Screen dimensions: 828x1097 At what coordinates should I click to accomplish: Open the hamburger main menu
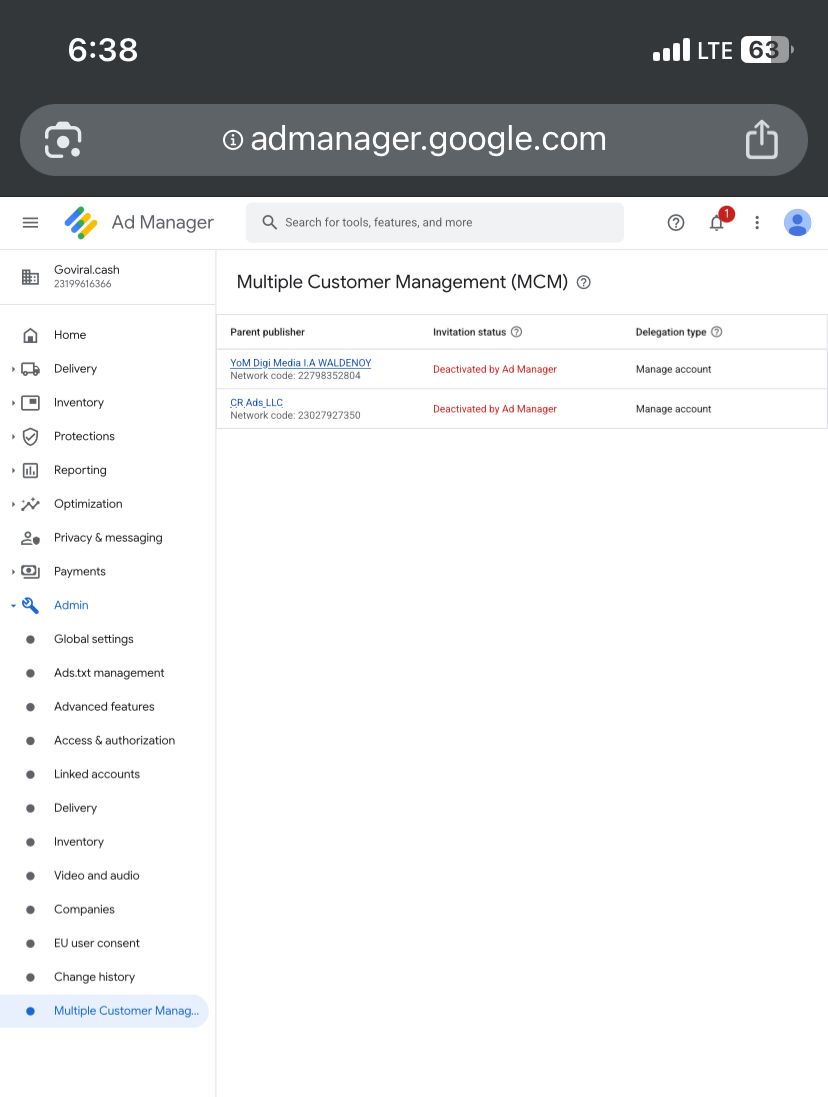click(x=30, y=222)
